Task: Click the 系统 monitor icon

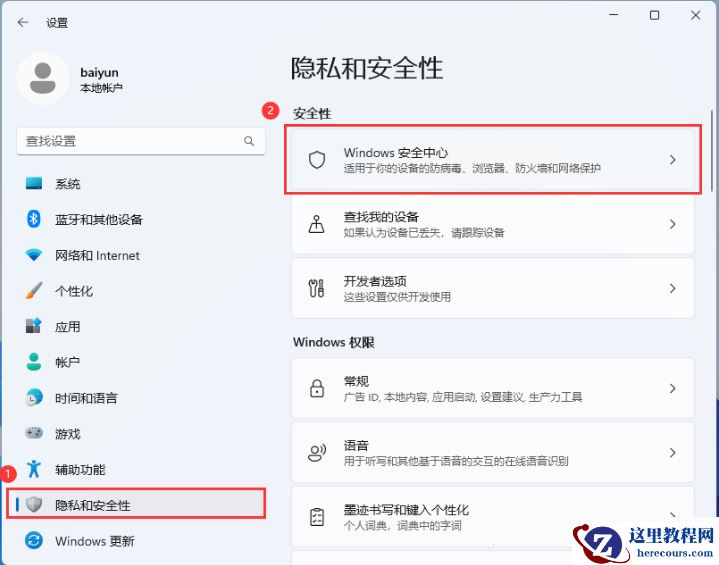Action: (33, 183)
